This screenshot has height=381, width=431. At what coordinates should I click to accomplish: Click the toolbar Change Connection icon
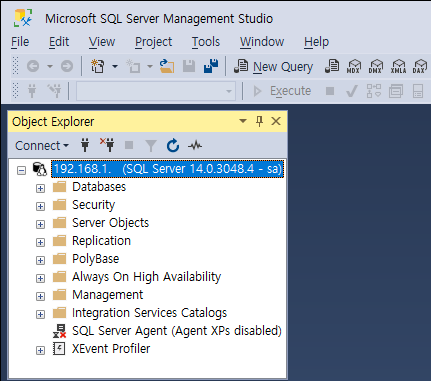tap(54, 91)
